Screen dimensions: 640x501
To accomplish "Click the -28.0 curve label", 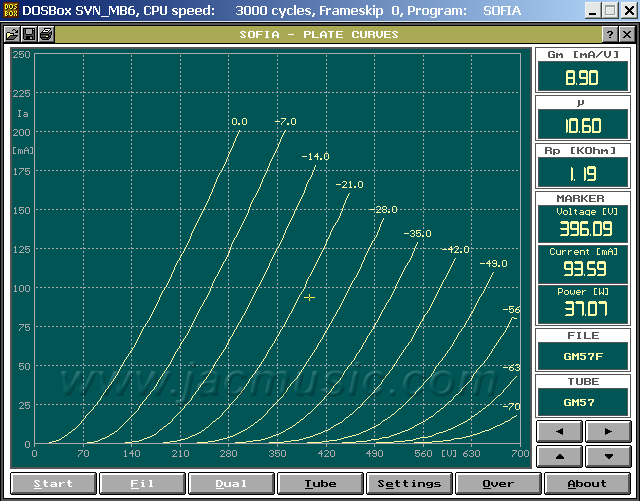I will (x=383, y=209).
